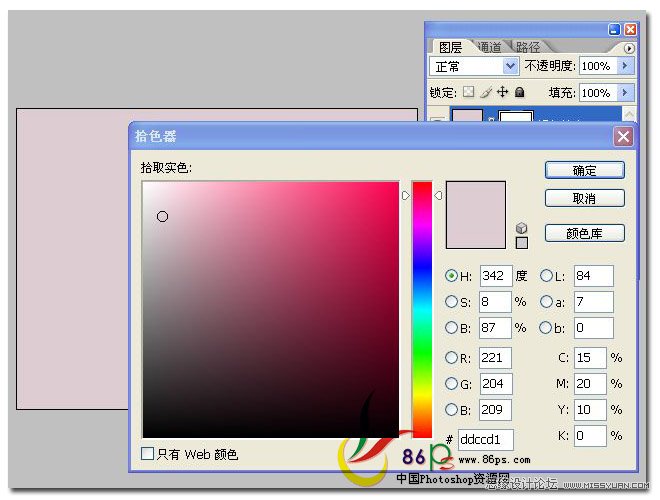This screenshot has width=660, height=500.
Task: Click layers list scroll up arrow
Action: 629,114
